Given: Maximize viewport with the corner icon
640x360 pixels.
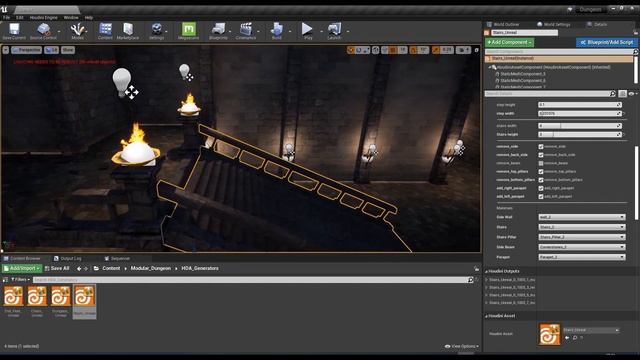Looking at the screenshot, I should 476,50.
